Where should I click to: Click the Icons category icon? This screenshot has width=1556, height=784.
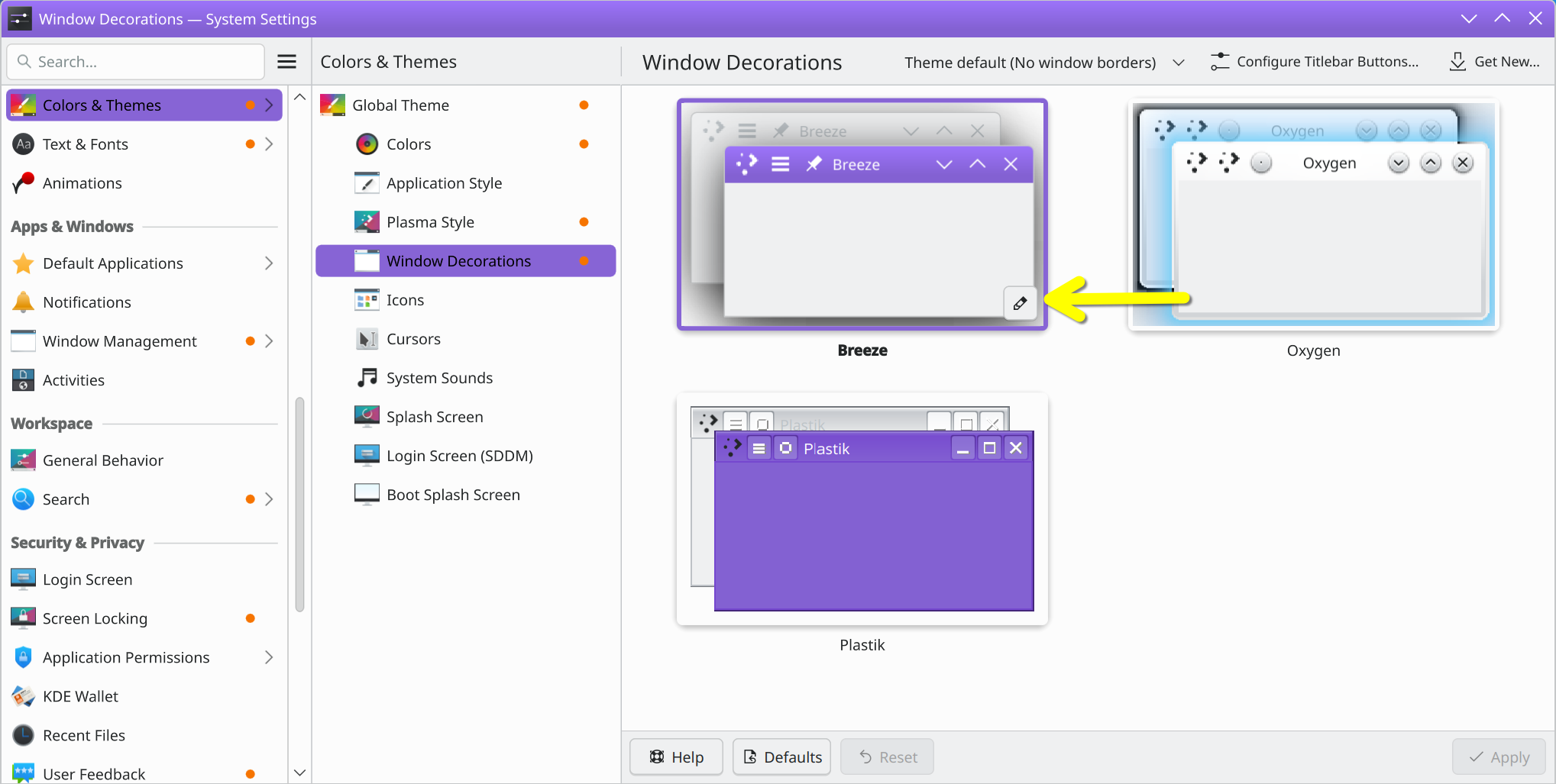pos(367,300)
